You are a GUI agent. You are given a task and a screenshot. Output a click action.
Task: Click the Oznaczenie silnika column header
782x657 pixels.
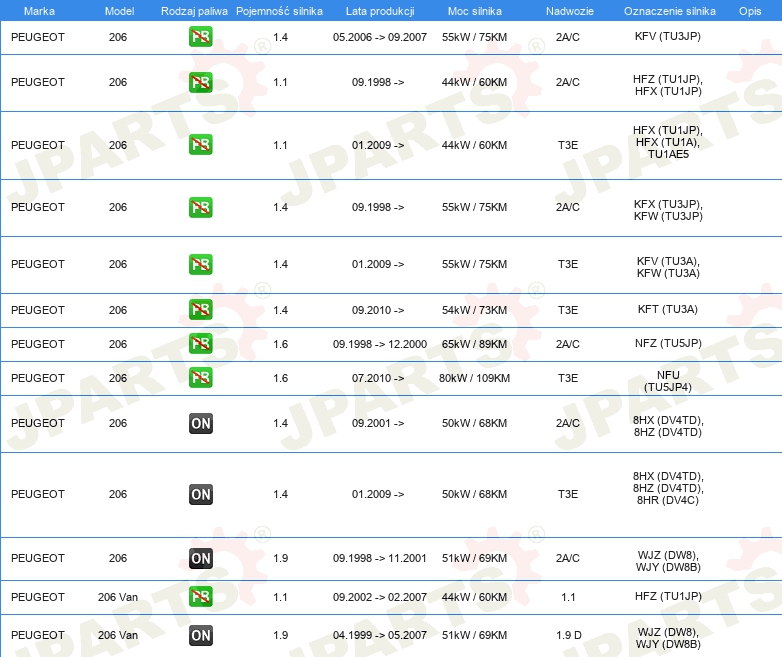tap(669, 11)
